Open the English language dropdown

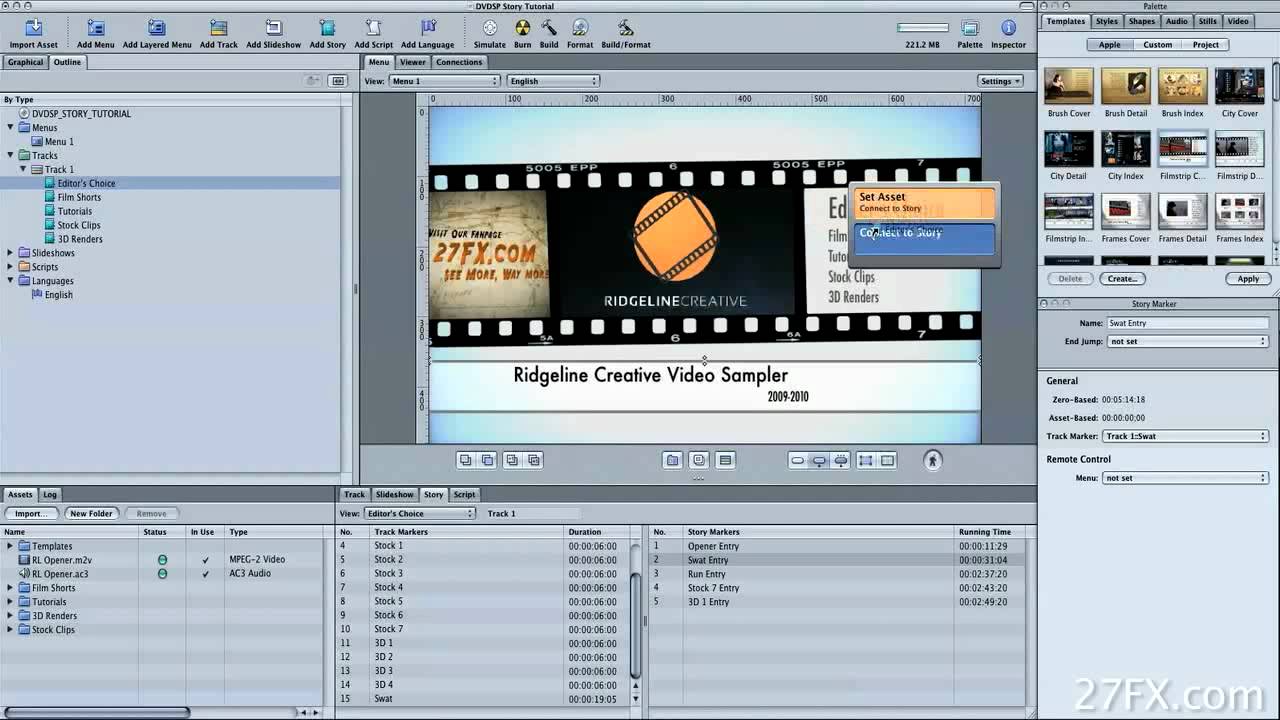click(x=553, y=81)
